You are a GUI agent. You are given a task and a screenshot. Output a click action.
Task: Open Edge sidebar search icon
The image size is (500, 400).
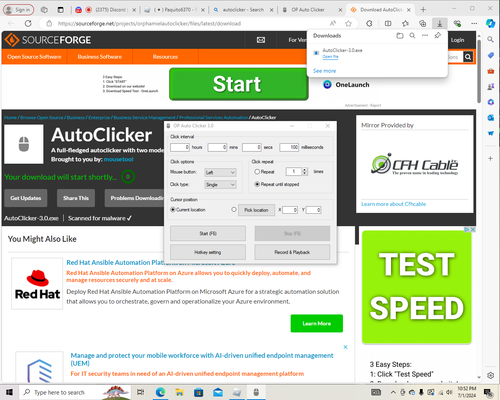pyautogui.click(x=490, y=39)
